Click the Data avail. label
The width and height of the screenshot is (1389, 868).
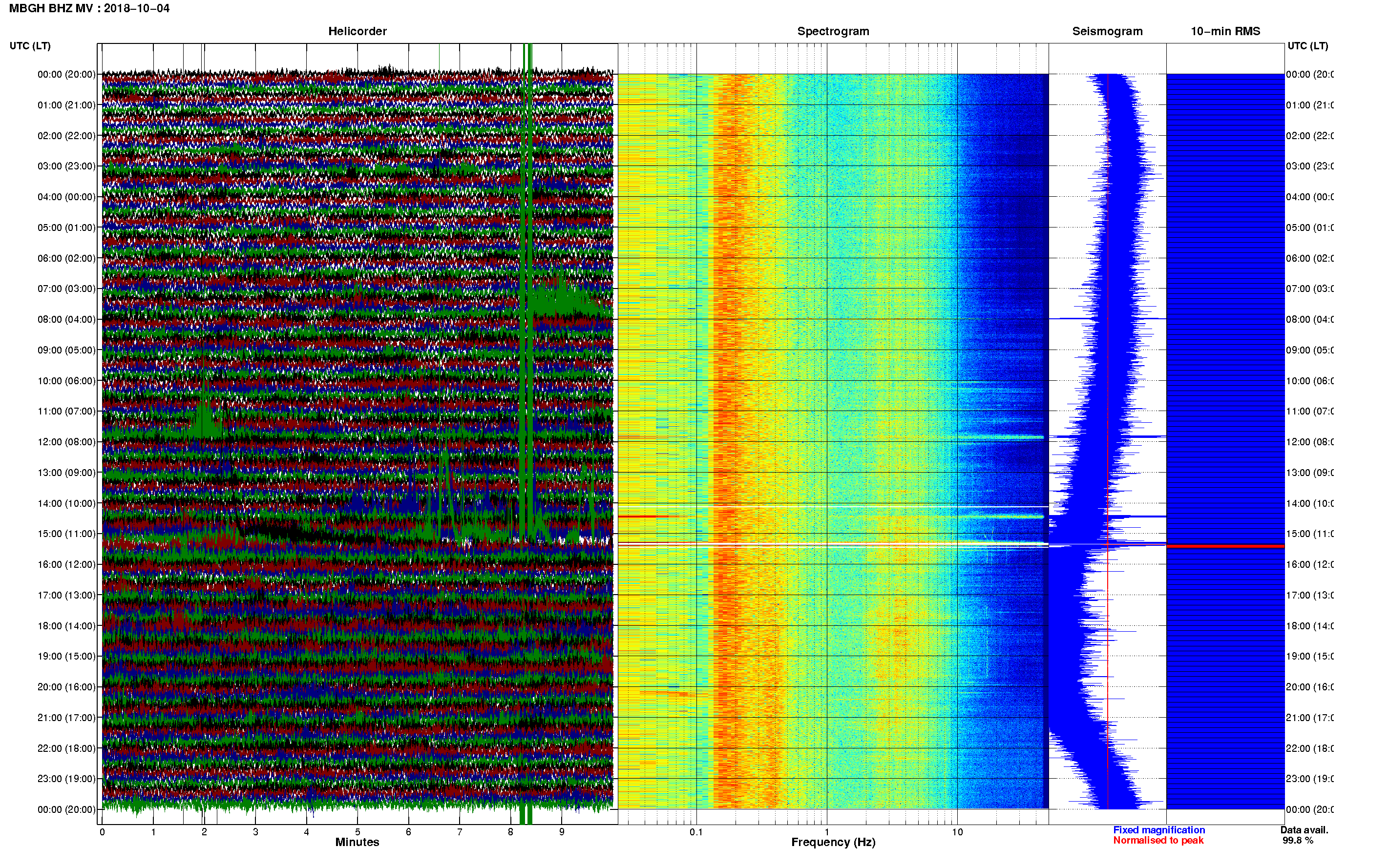tap(1305, 830)
